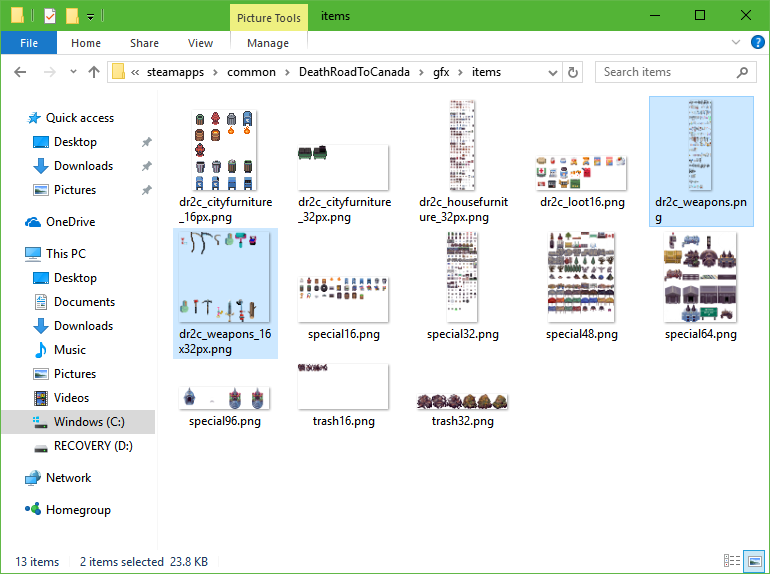The image size is (770, 574).
Task: Click the pin icon next to Downloads
Action: [146, 166]
